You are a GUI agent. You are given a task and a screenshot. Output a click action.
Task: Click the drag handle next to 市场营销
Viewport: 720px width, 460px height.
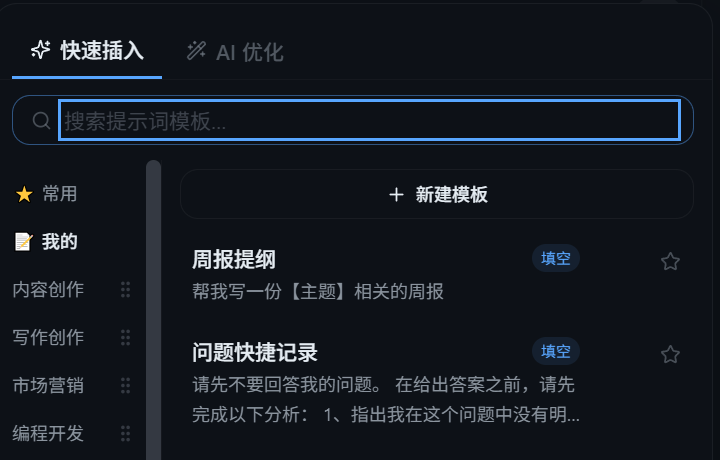(x=125, y=385)
